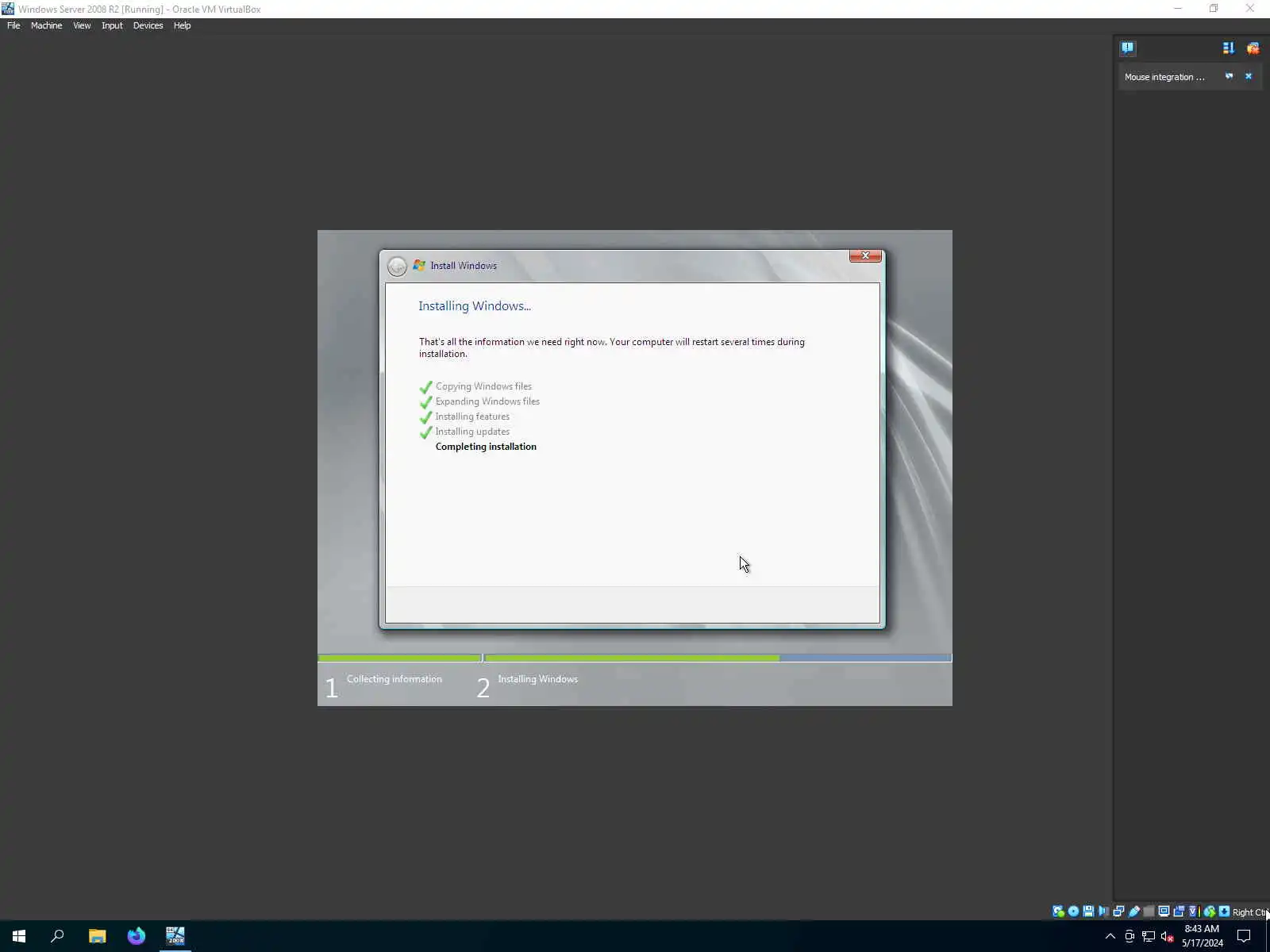This screenshot has height=952, width=1270.
Task: Click the stage 2 "Installing Windows" label
Action: click(537, 679)
